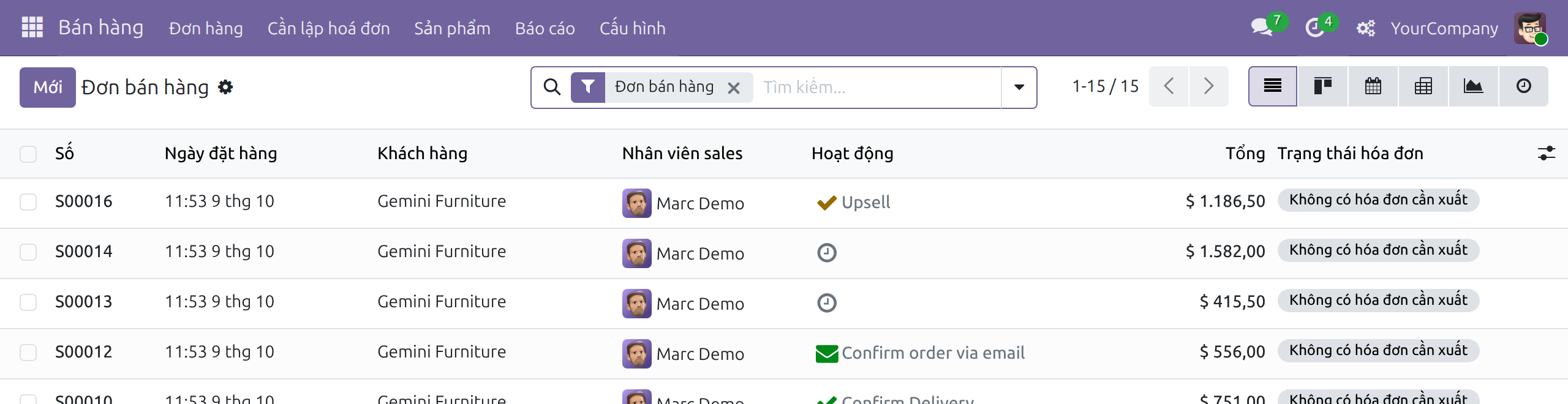Click the invoice status badge on row S00016
The width and height of the screenshot is (1568, 404).
pos(1378,200)
